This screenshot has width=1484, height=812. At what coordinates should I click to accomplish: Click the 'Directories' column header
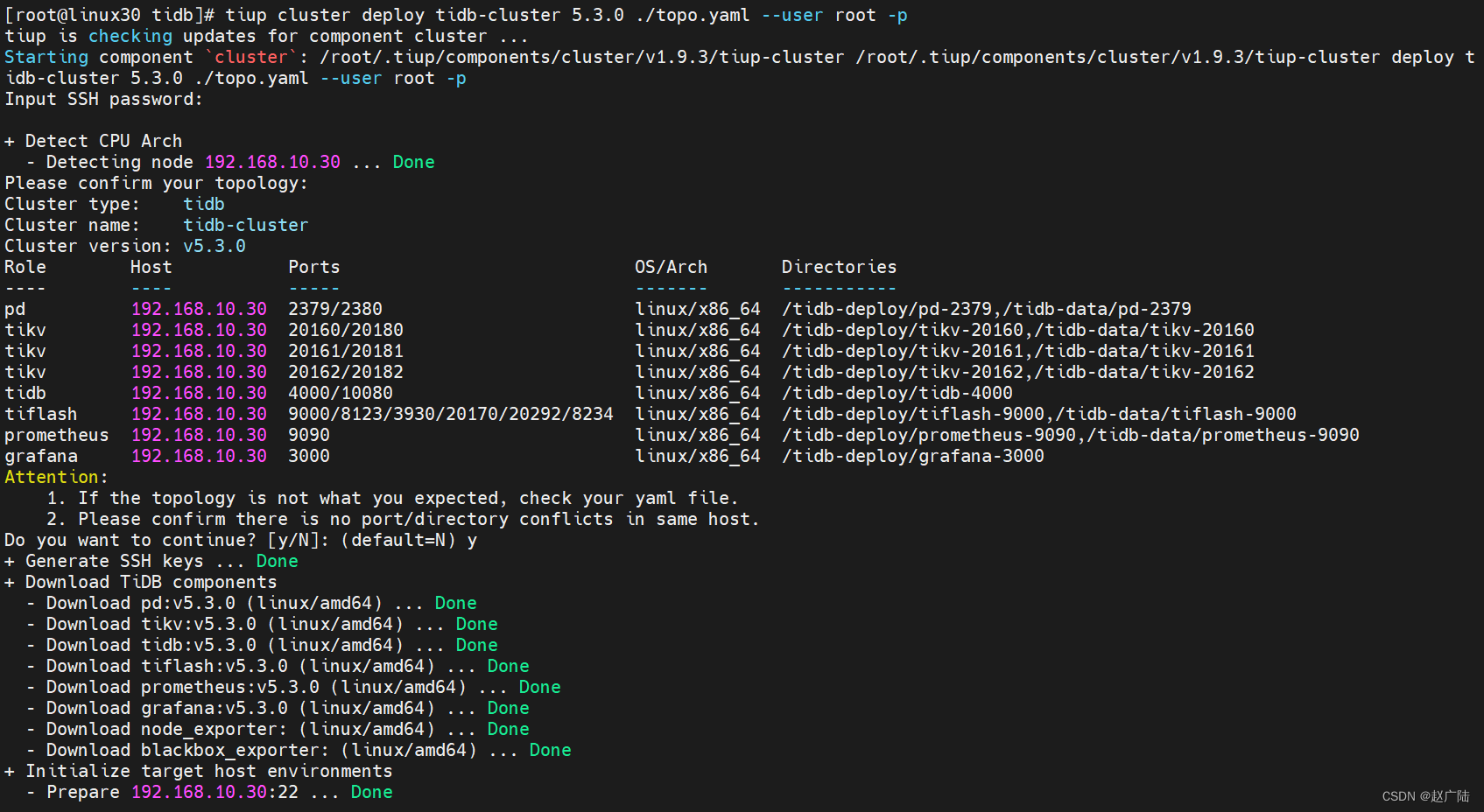[x=840, y=267]
